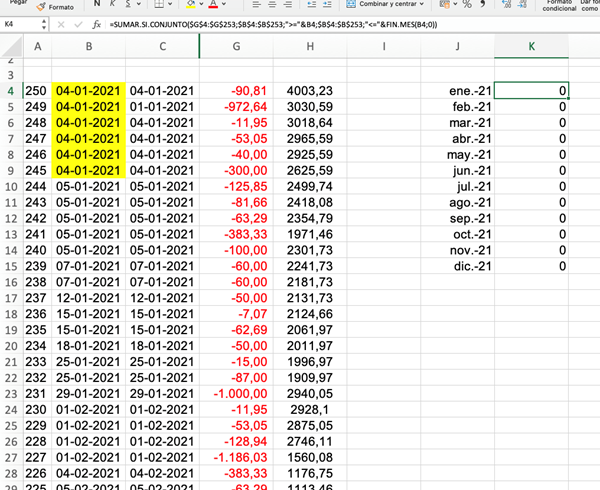Click the fill color bucket icon
Viewport: 600px width, 490px height.
click(190, 5)
